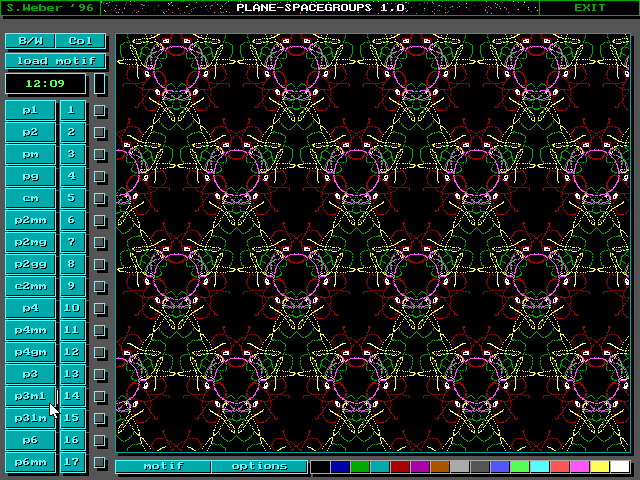Pick the brown color swatch
The height and width of the screenshot is (480, 640).
pos(440,467)
